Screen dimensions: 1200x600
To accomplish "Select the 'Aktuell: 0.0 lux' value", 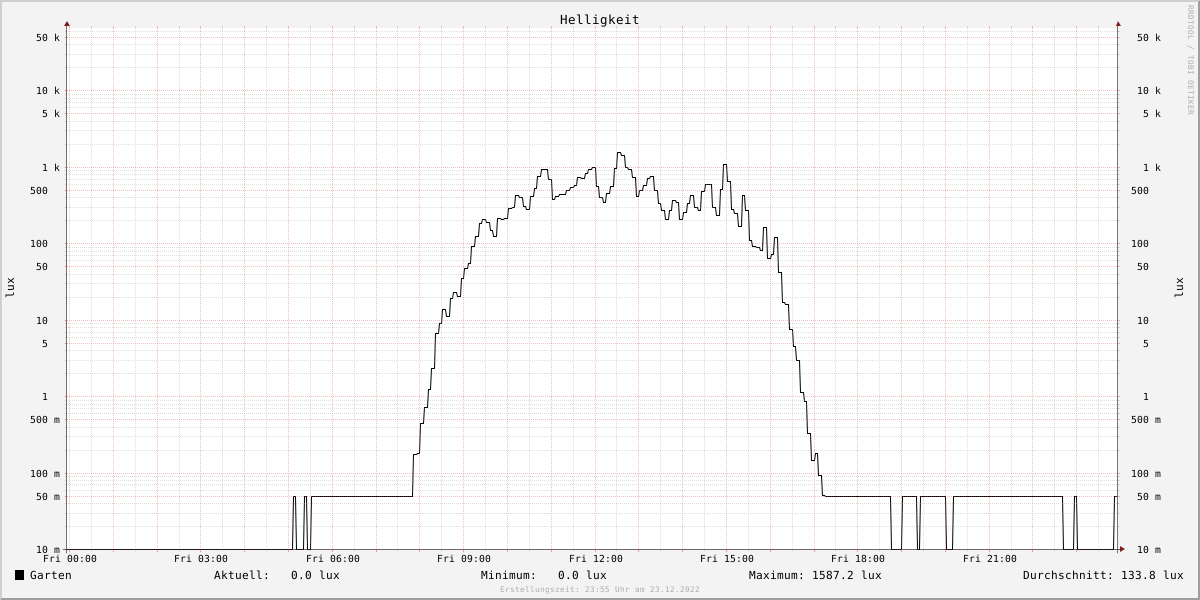I will pos(276,575).
